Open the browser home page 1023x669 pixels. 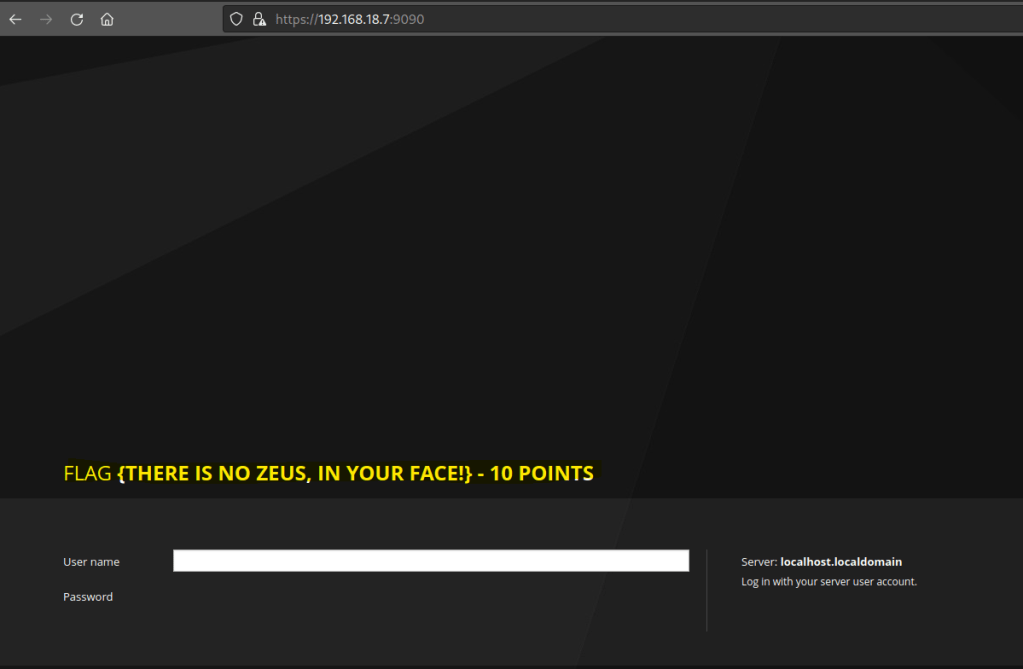[107, 19]
